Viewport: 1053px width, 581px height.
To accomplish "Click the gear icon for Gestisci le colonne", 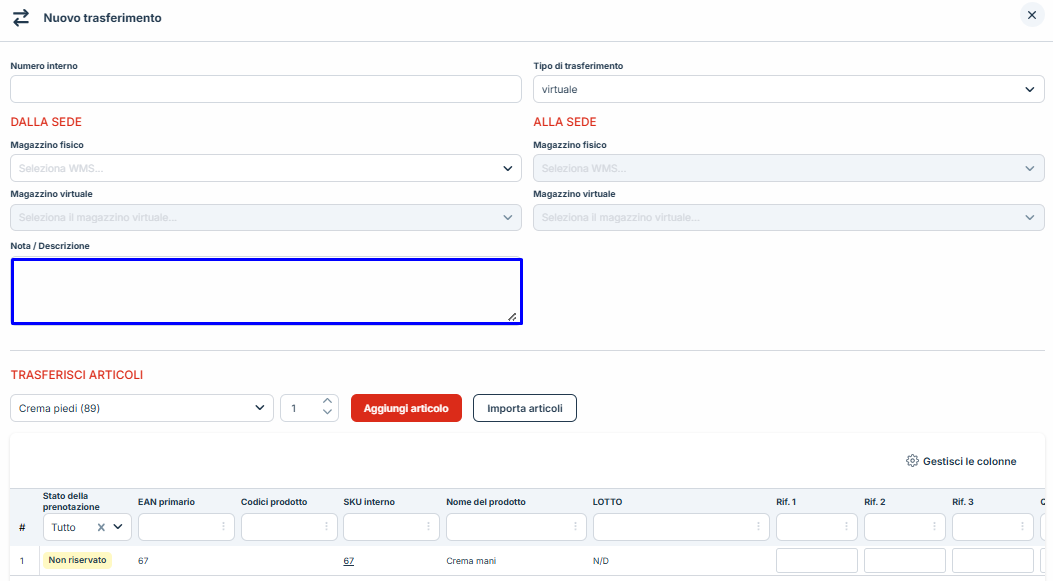I will coord(911,461).
